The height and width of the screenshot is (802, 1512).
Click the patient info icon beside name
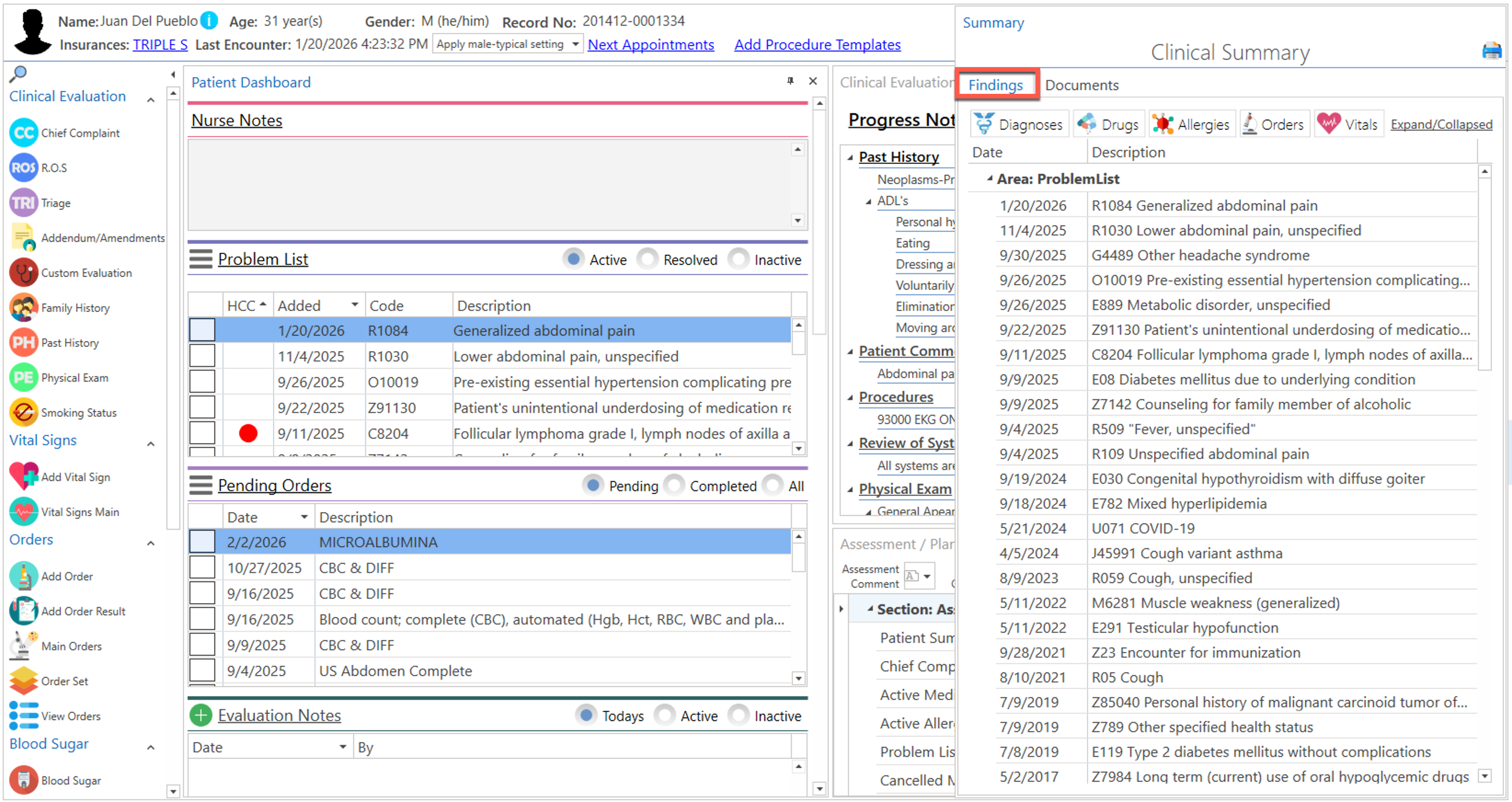point(210,21)
